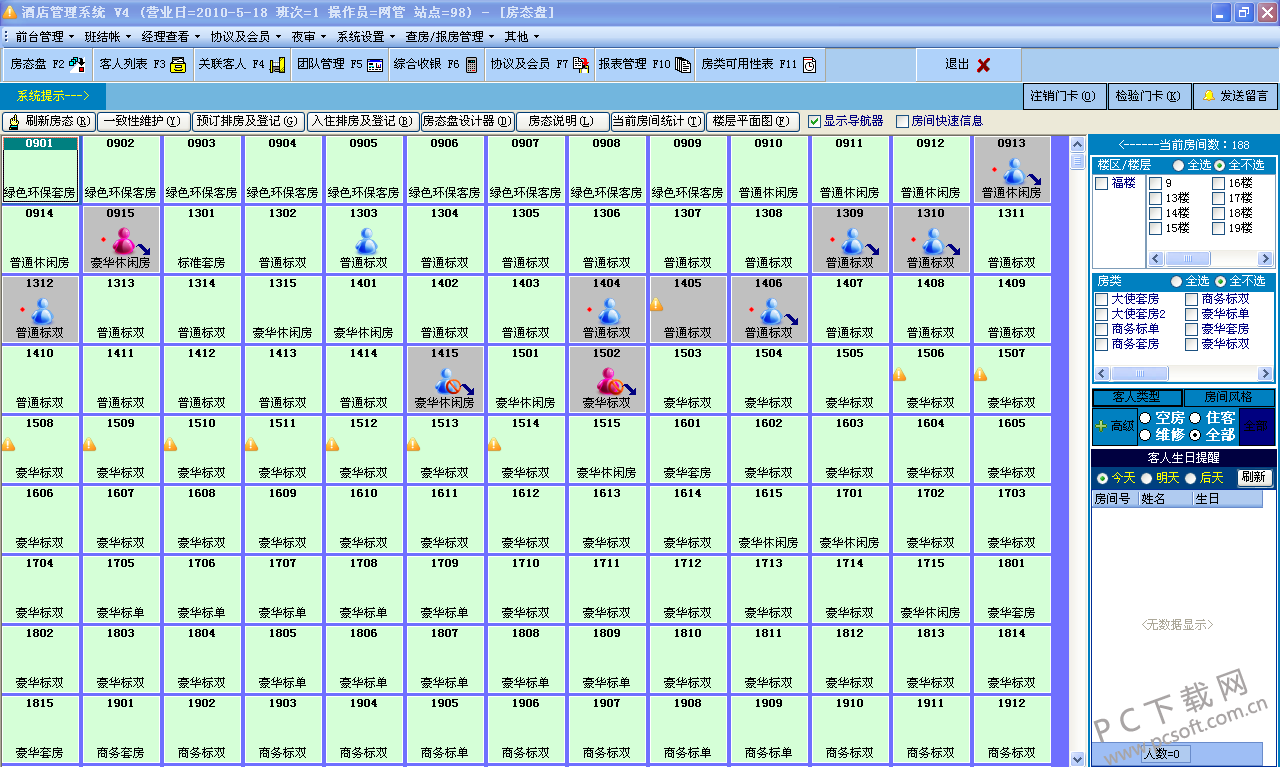
Task: Open the 前台管理 dropdown menu
Action: click(x=44, y=36)
